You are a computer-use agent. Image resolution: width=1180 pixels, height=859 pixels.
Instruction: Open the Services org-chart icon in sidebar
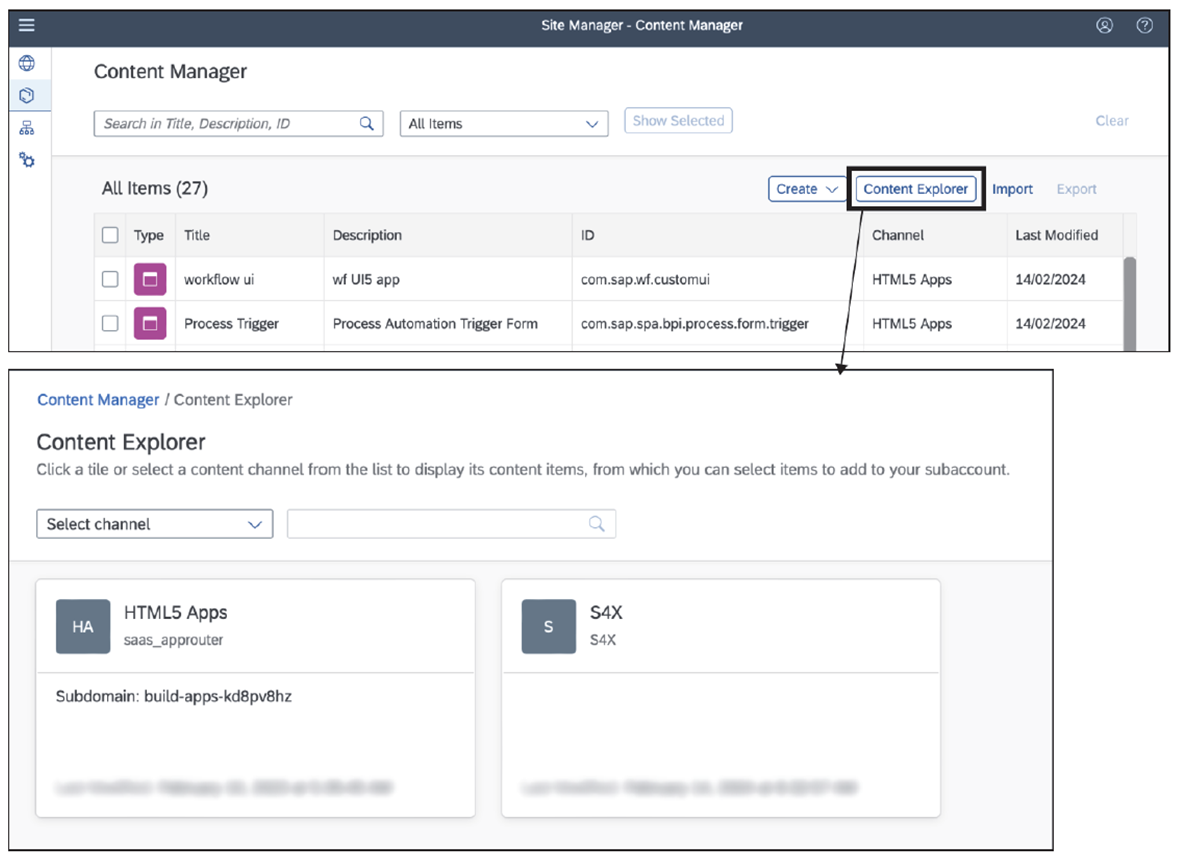point(27,128)
